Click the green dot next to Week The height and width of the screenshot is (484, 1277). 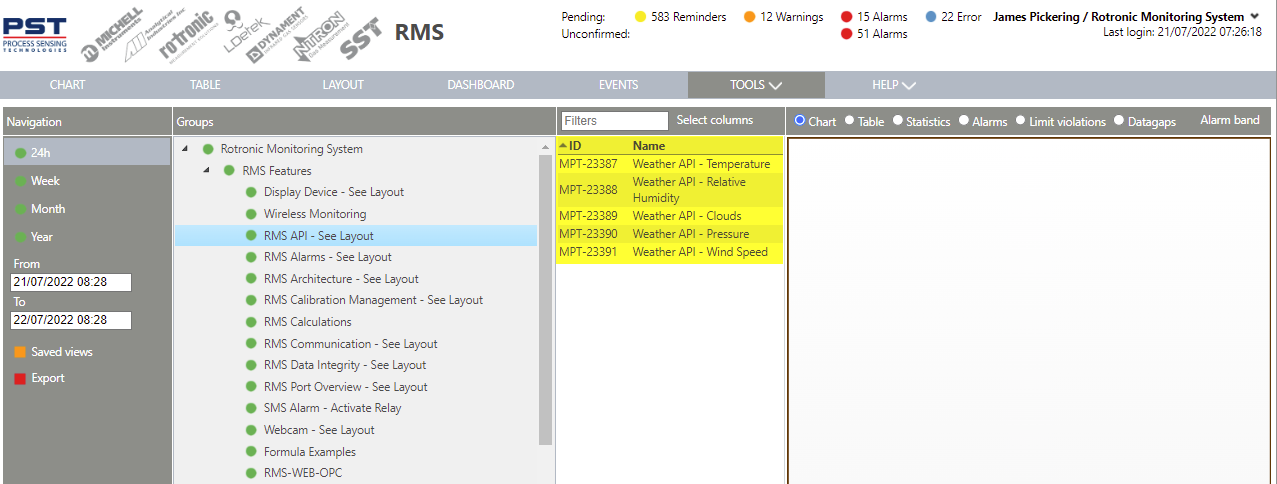[x=20, y=181]
